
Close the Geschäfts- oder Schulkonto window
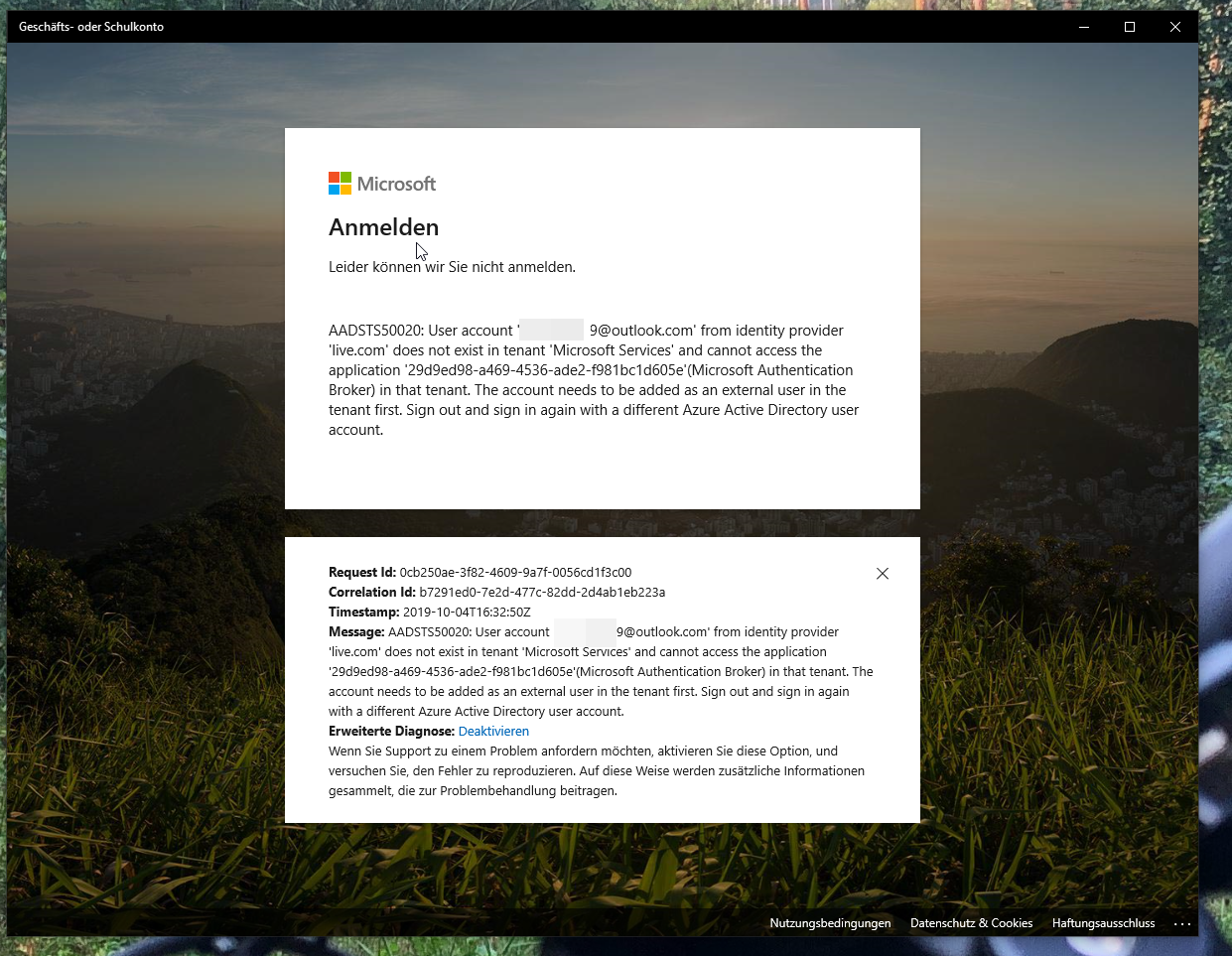(x=1175, y=27)
